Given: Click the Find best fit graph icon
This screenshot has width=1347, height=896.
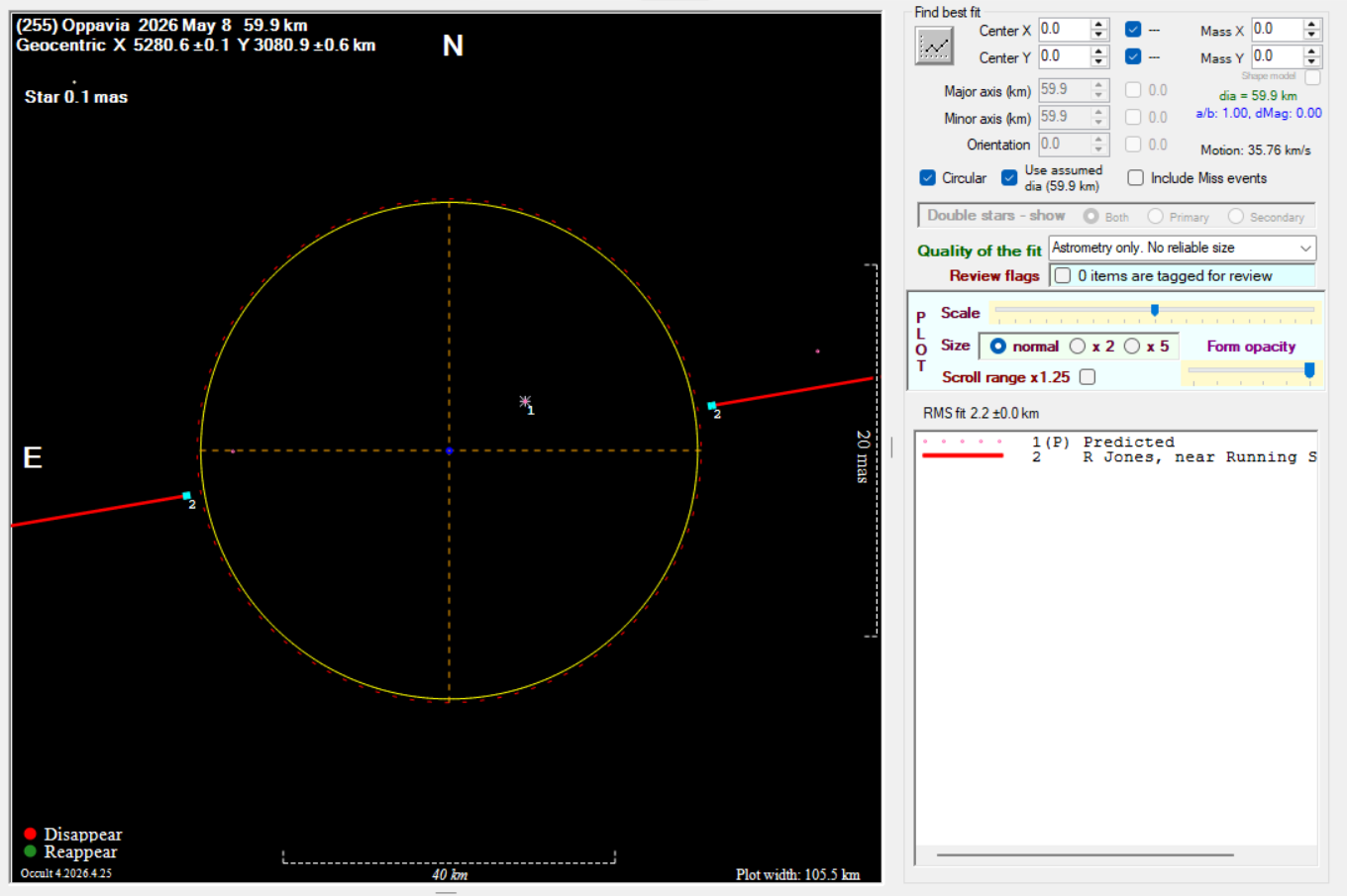Looking at the screenshot, I should click(934, 46).
